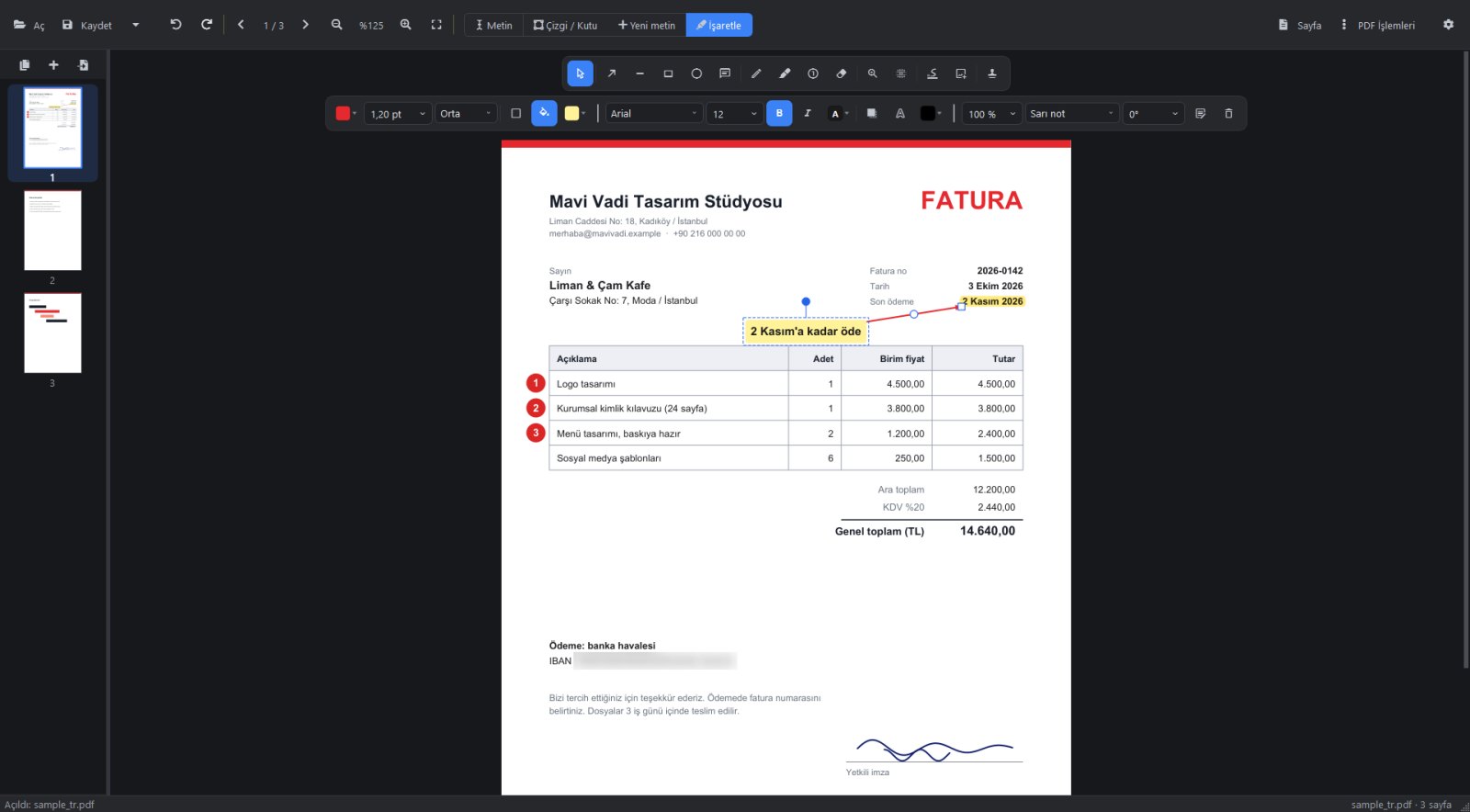Toggle the square outline option
1470x812 pixels.
(x=515, y=114)
